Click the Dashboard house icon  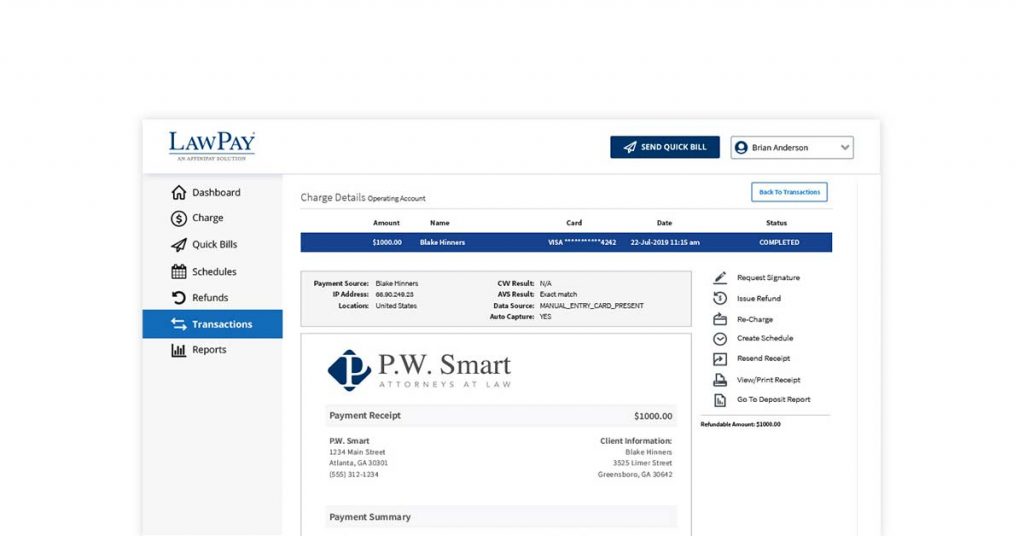coord(178,193)
